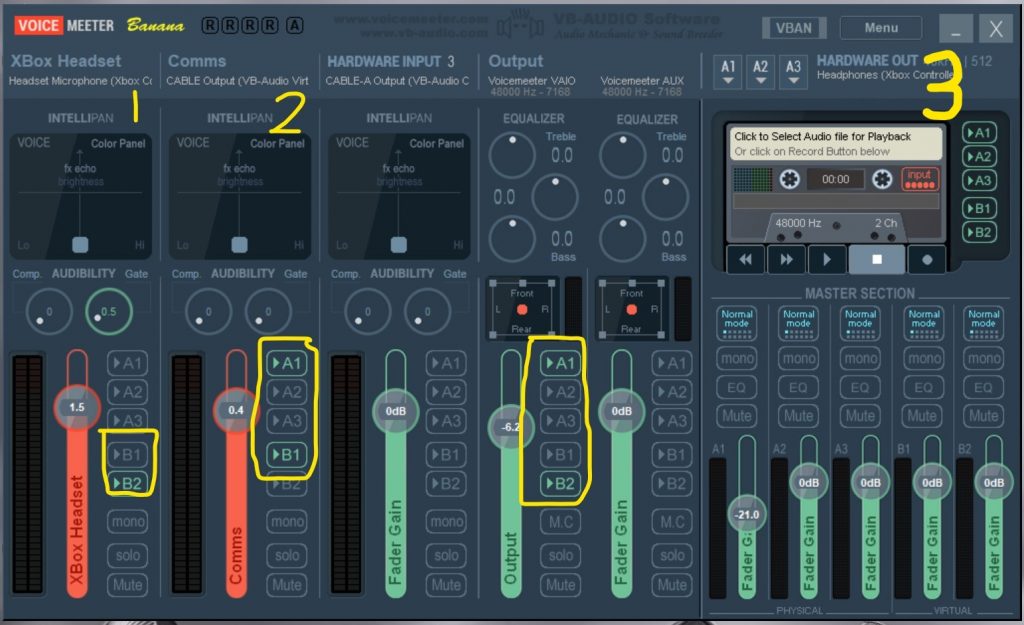Mute the A1 master bus

pos(737,416)
